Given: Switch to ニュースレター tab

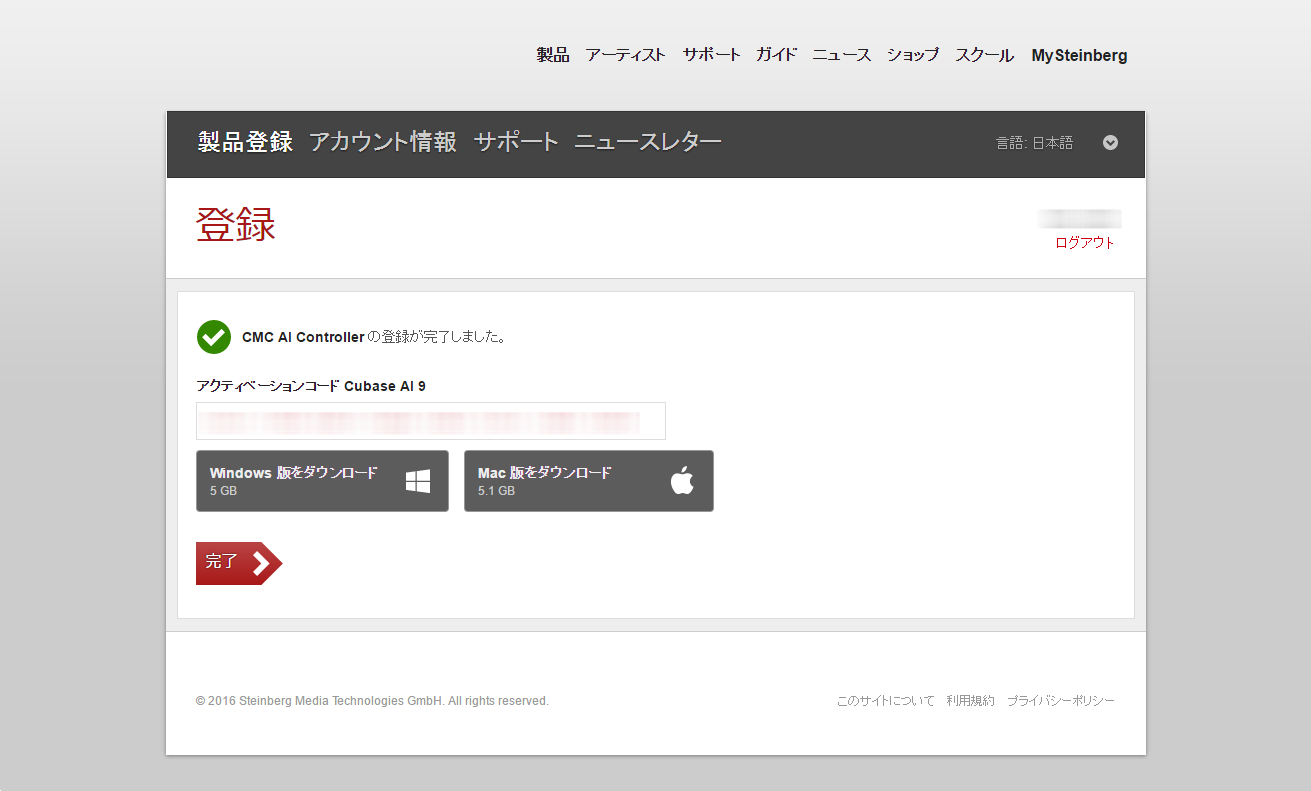Looking at the screenshot, I should 648,142.
